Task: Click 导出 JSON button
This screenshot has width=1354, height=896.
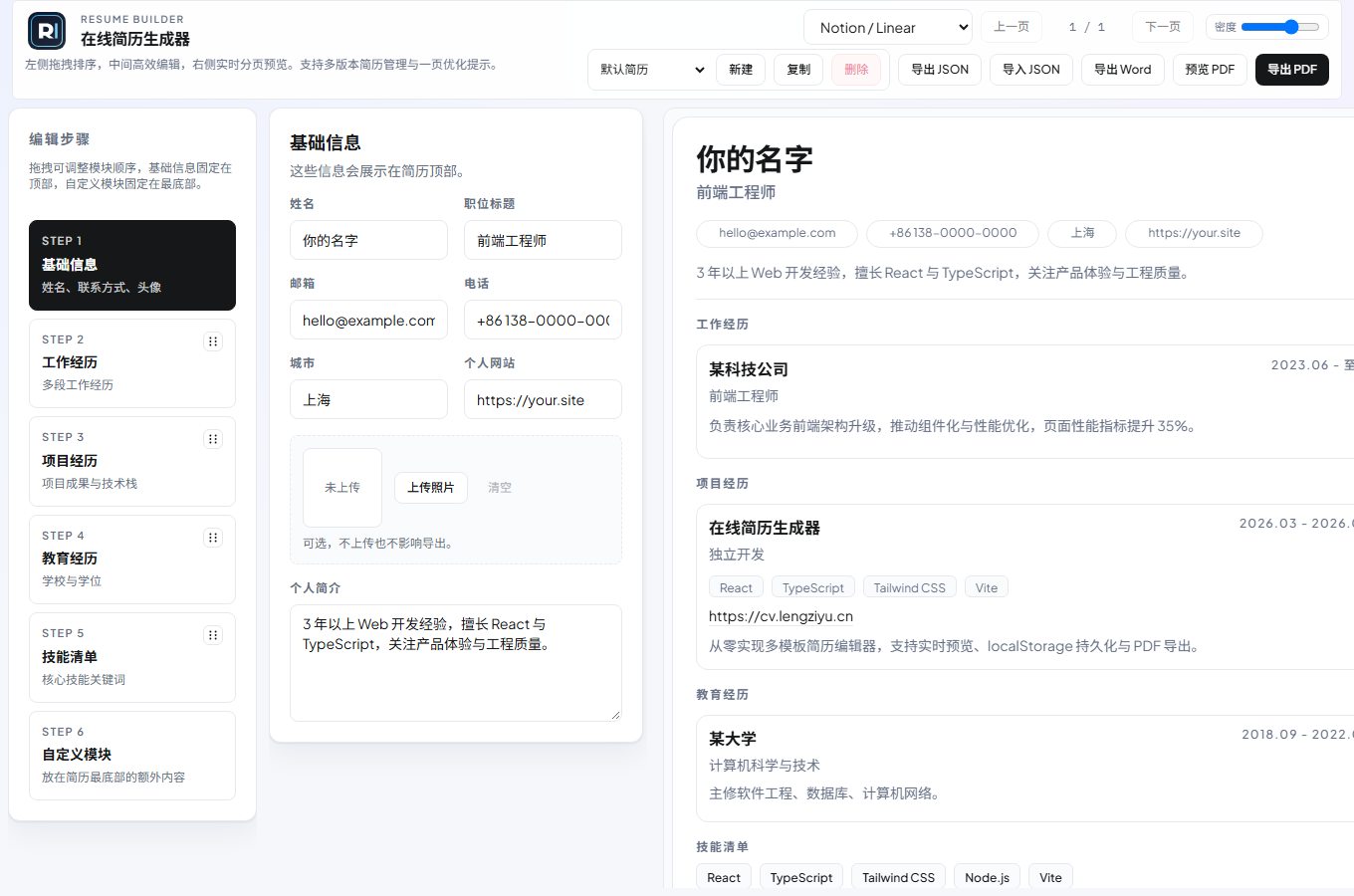Action: point(940,70)
